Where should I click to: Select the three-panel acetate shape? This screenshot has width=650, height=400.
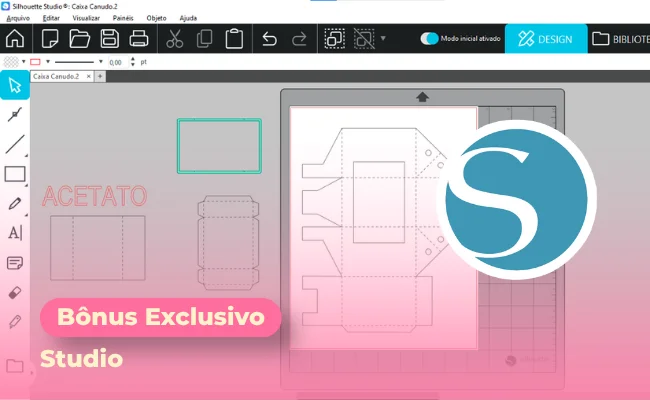(98, 248)
